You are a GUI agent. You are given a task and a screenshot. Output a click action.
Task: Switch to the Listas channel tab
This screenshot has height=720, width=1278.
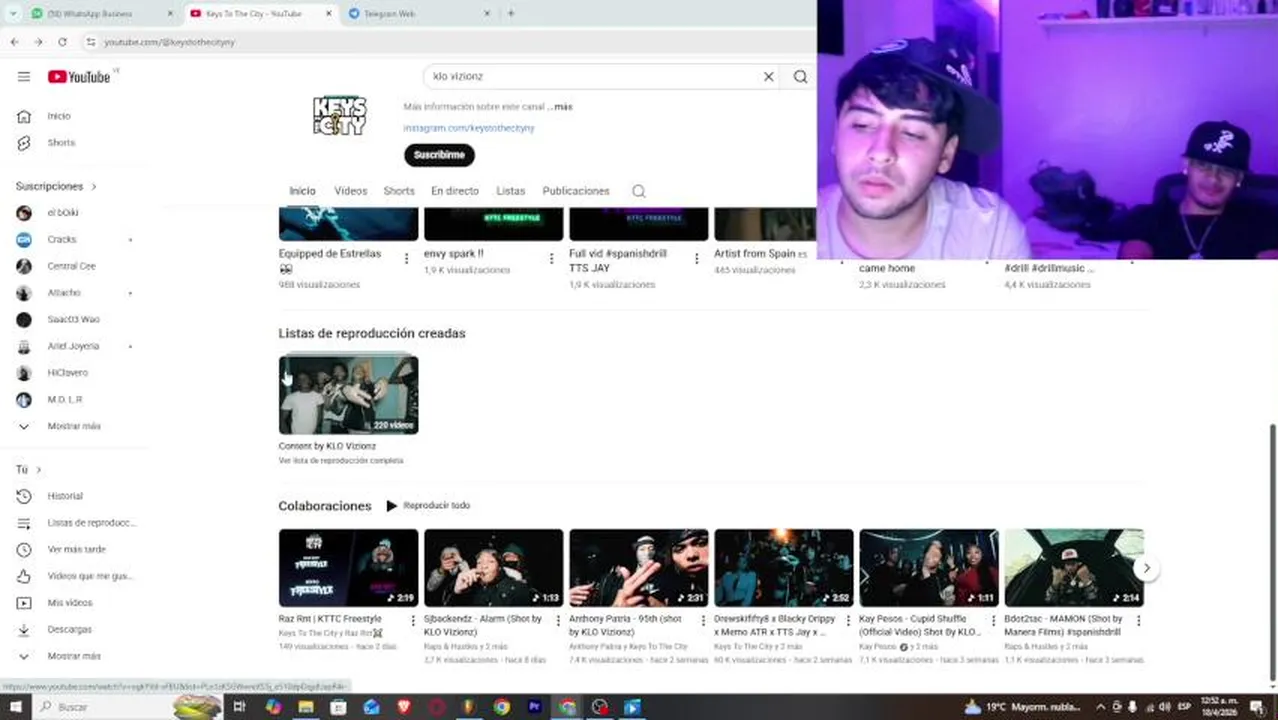click(510, 191)
